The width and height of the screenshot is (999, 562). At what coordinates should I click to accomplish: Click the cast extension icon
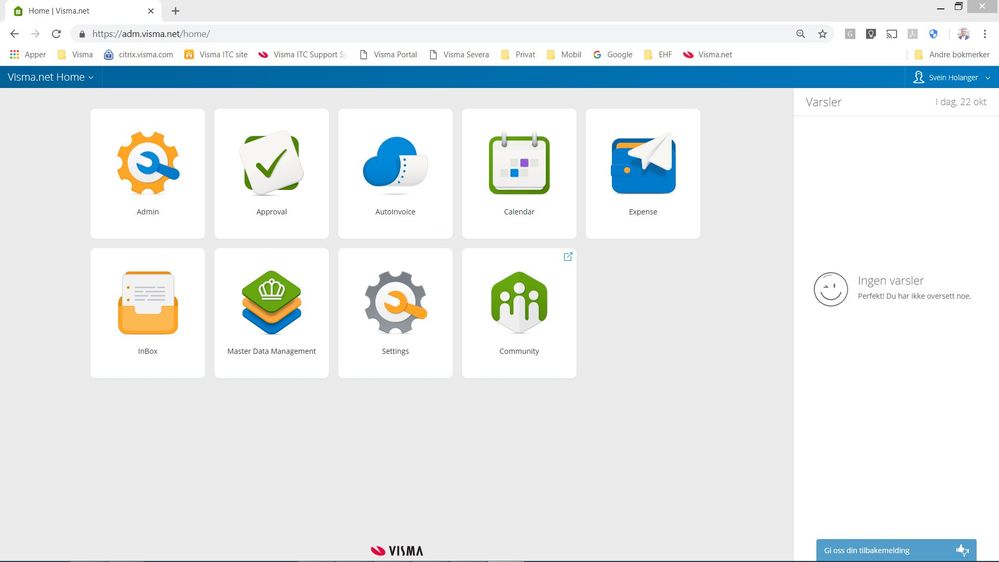(891, 34)
